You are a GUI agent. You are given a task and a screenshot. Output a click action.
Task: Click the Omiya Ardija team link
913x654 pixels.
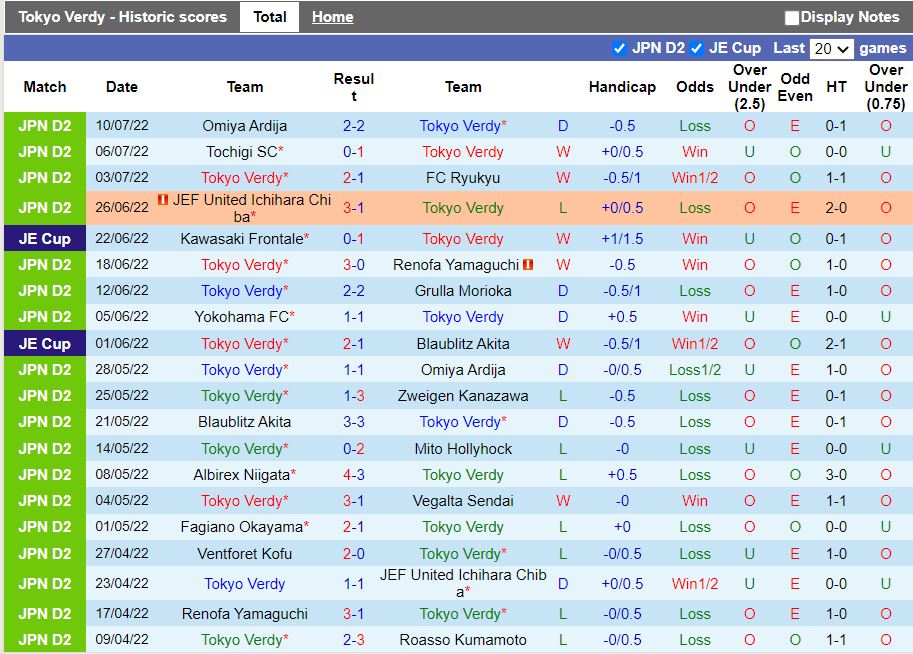pos(245,125)
